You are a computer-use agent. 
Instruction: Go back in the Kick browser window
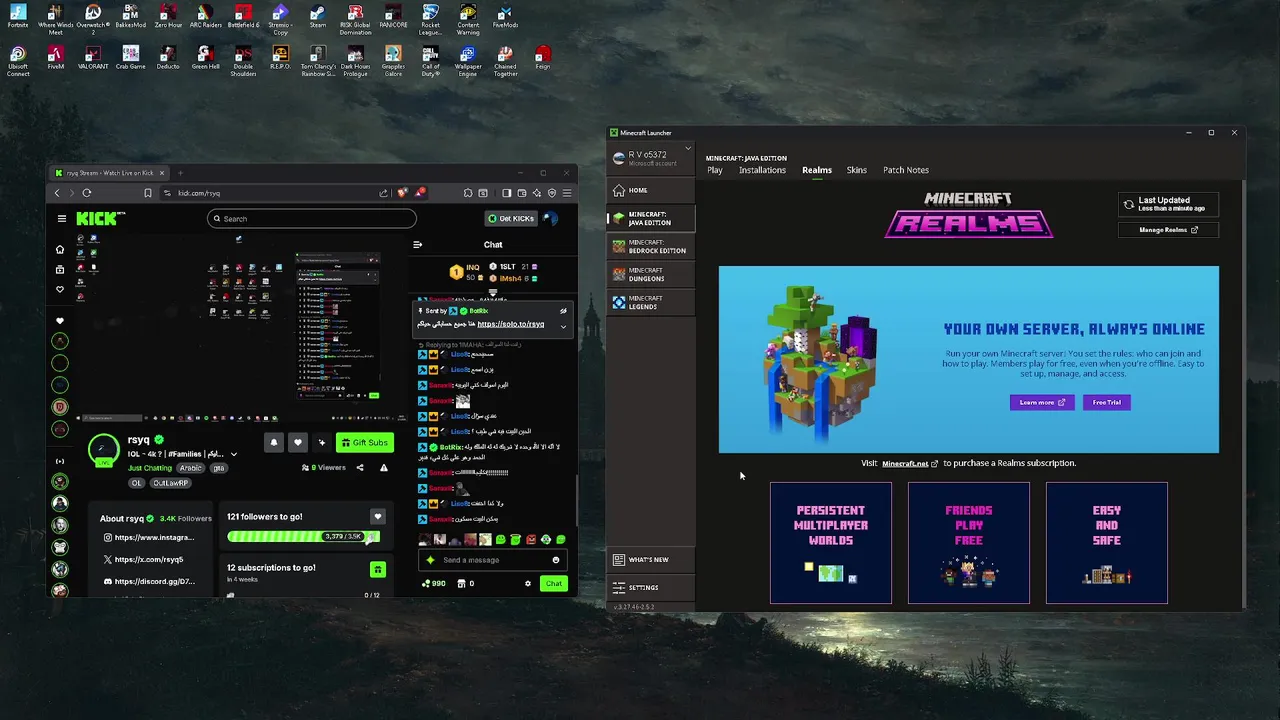pyautogui.click(x=57, y=193)
